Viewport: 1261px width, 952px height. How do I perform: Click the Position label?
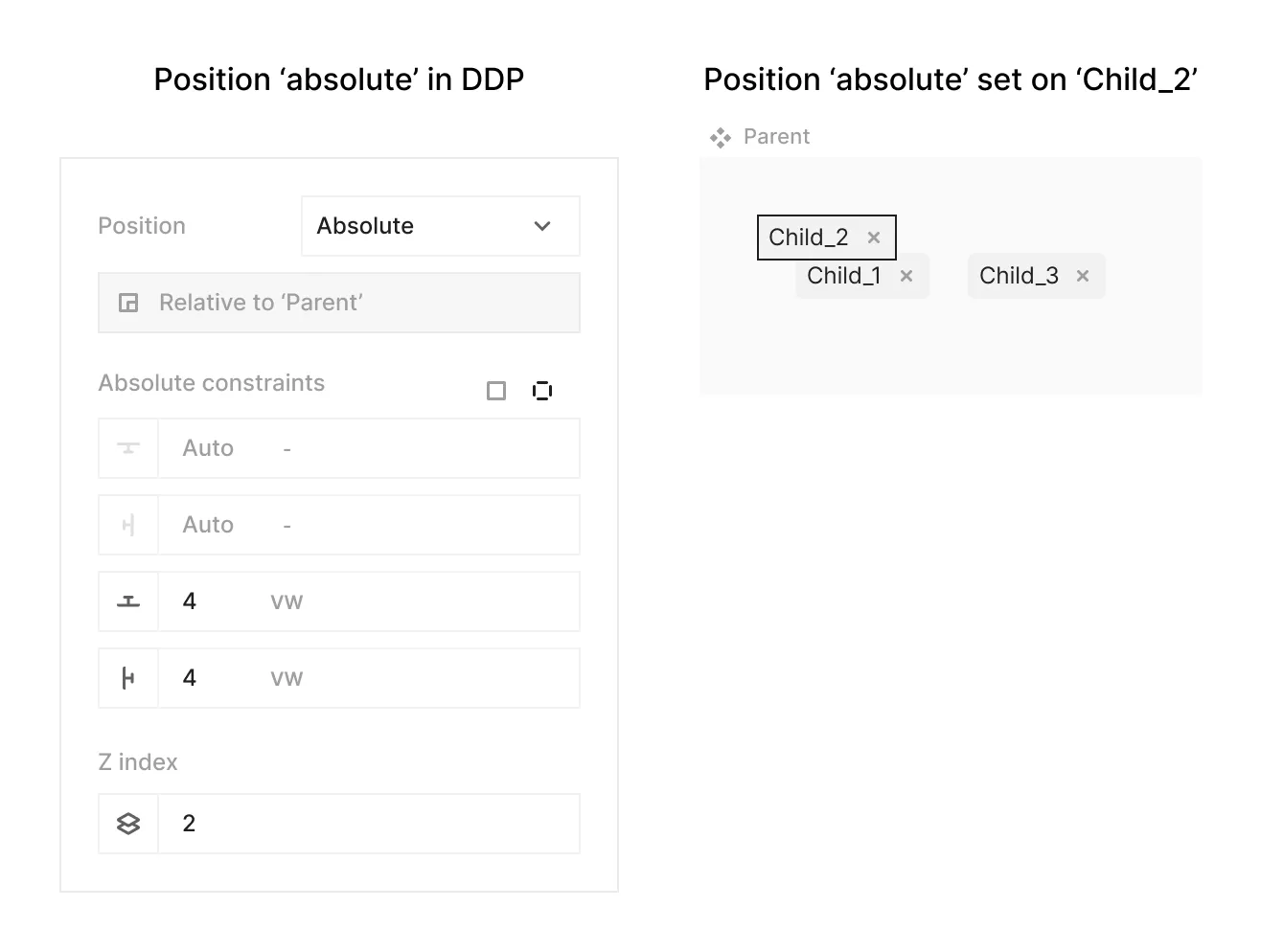point(142,226)
